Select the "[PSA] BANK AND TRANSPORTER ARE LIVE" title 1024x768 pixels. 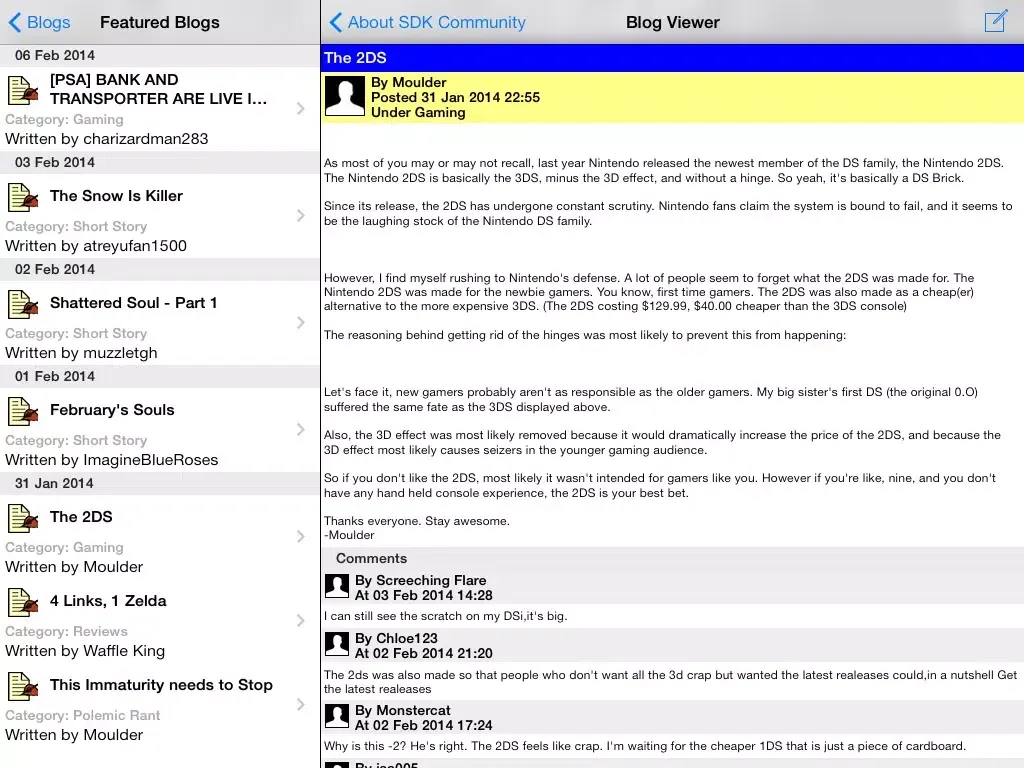(159, 89)
